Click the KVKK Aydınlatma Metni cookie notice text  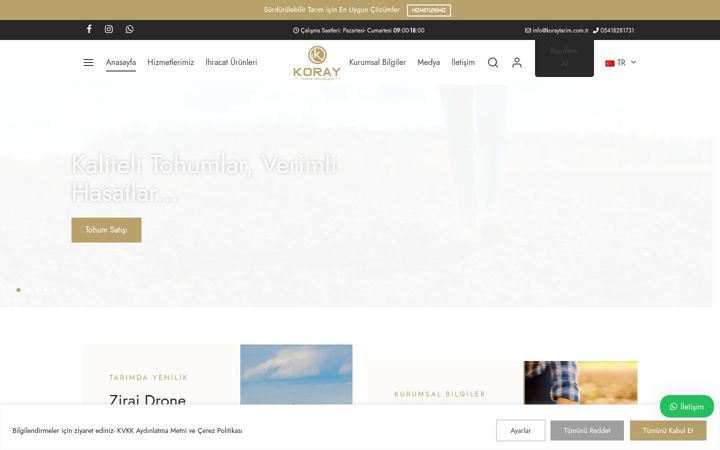[127, 431]
